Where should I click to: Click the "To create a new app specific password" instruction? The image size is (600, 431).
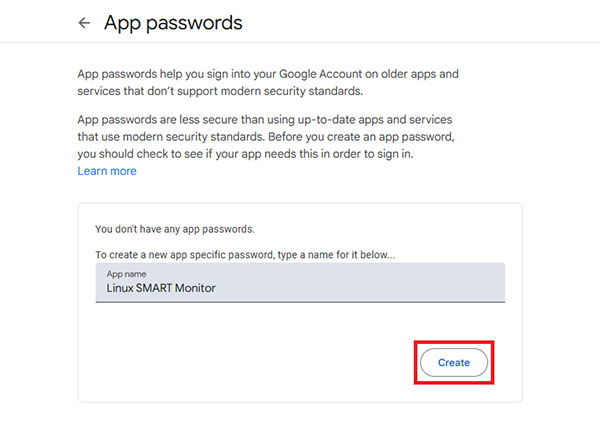pos(245,256)
